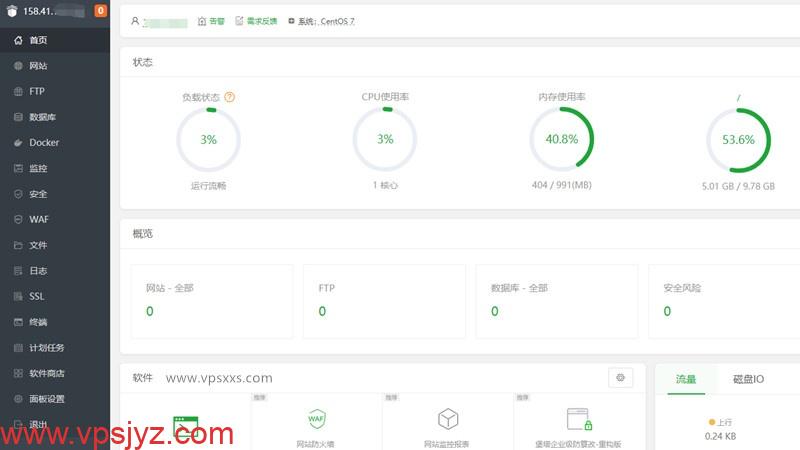Open the 网站监控报表 cube icon

448,418
